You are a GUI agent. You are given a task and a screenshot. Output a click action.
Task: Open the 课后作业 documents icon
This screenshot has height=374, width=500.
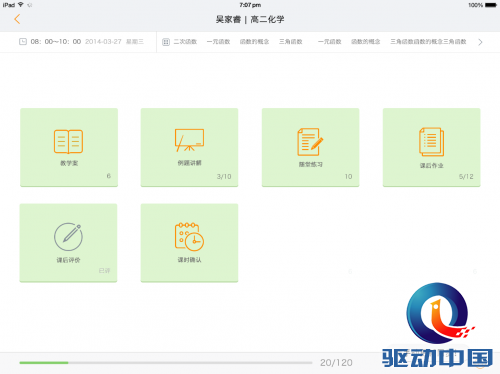click(431, 142)
